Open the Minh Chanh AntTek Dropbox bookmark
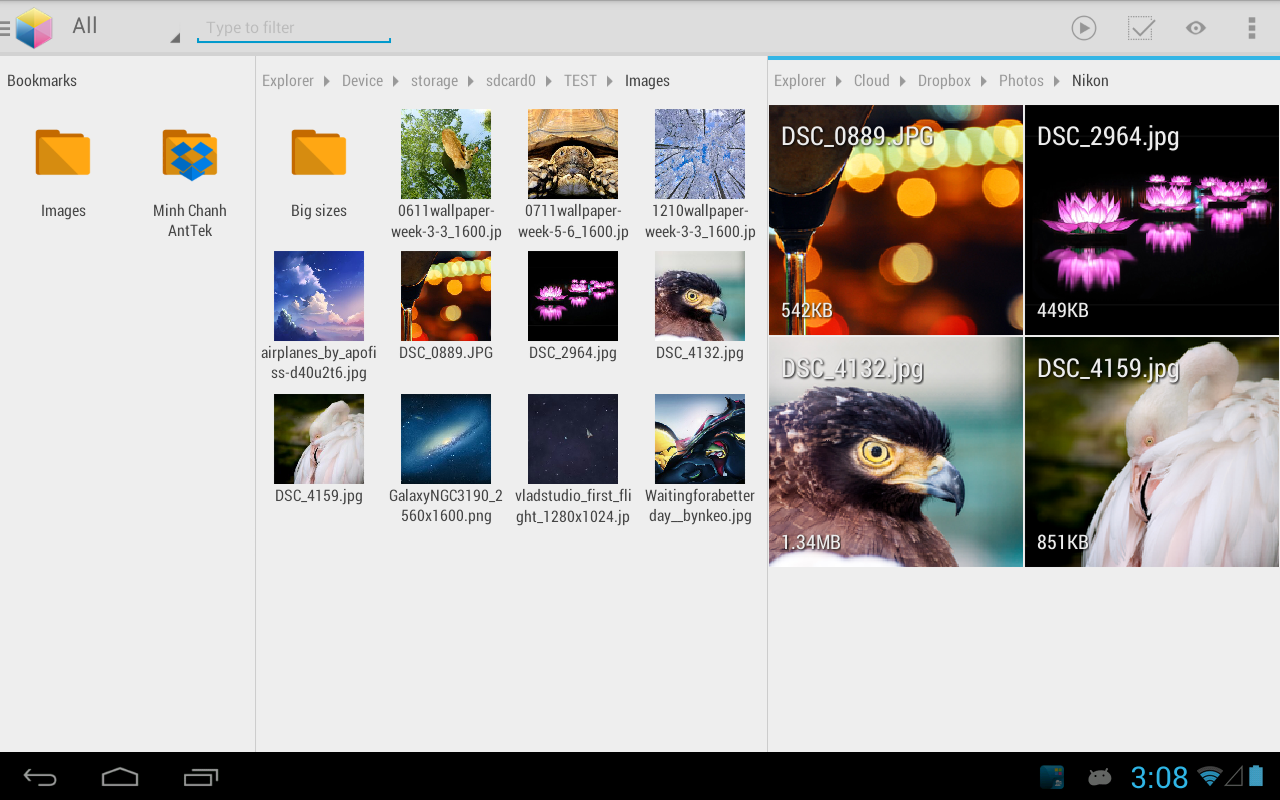Screen dimensions: 1280x800 click(x=190, y=171)
